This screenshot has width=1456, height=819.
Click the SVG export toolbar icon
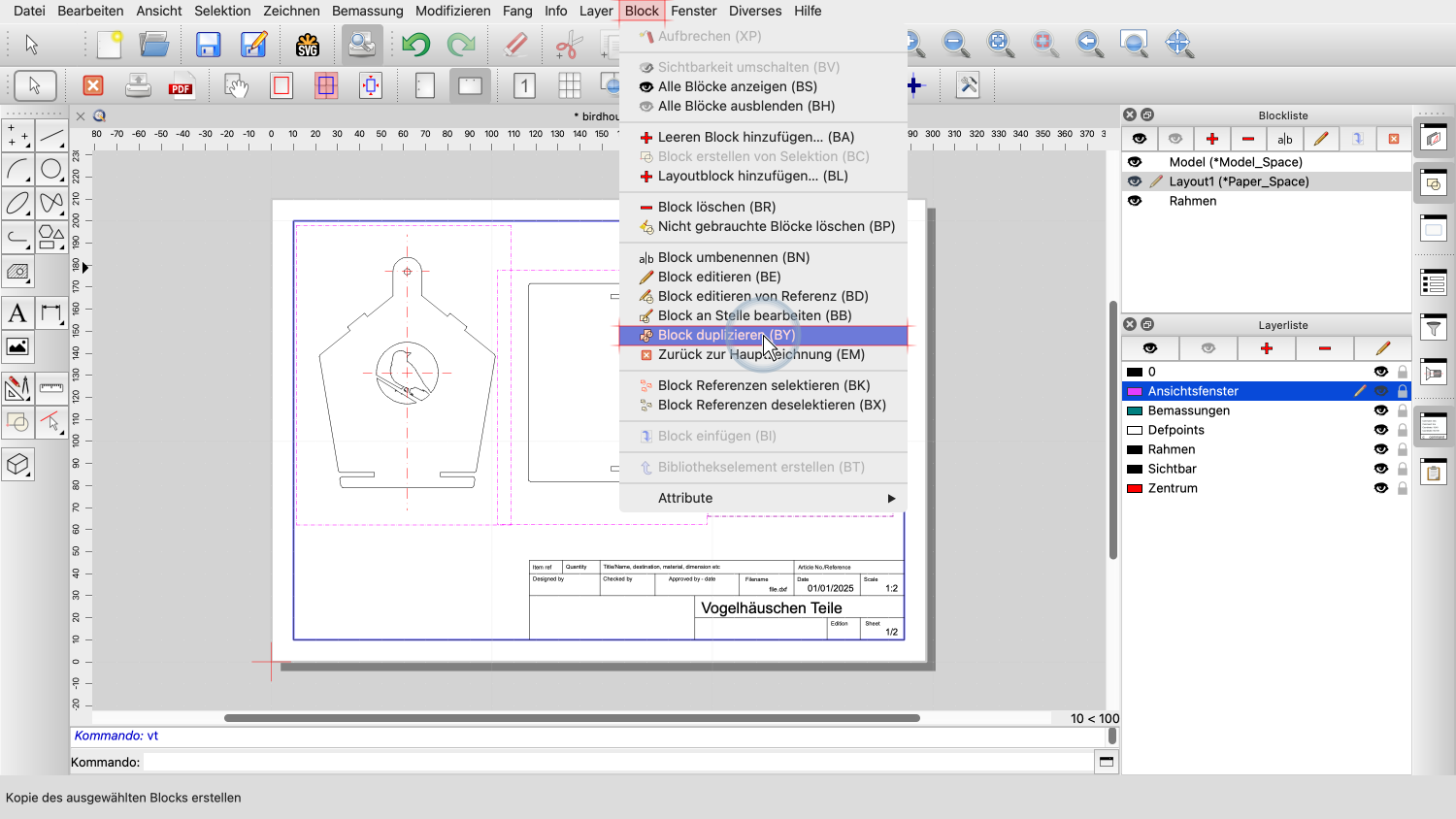click(x=309, y=45)
